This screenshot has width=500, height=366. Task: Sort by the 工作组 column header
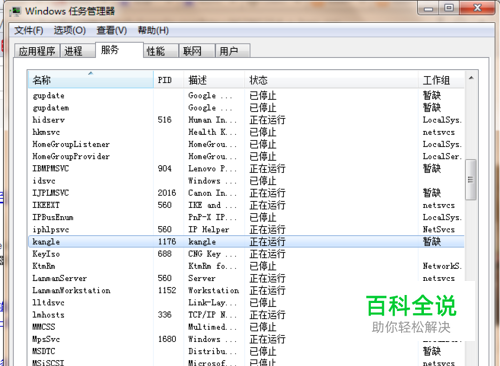tap(441, 80)
